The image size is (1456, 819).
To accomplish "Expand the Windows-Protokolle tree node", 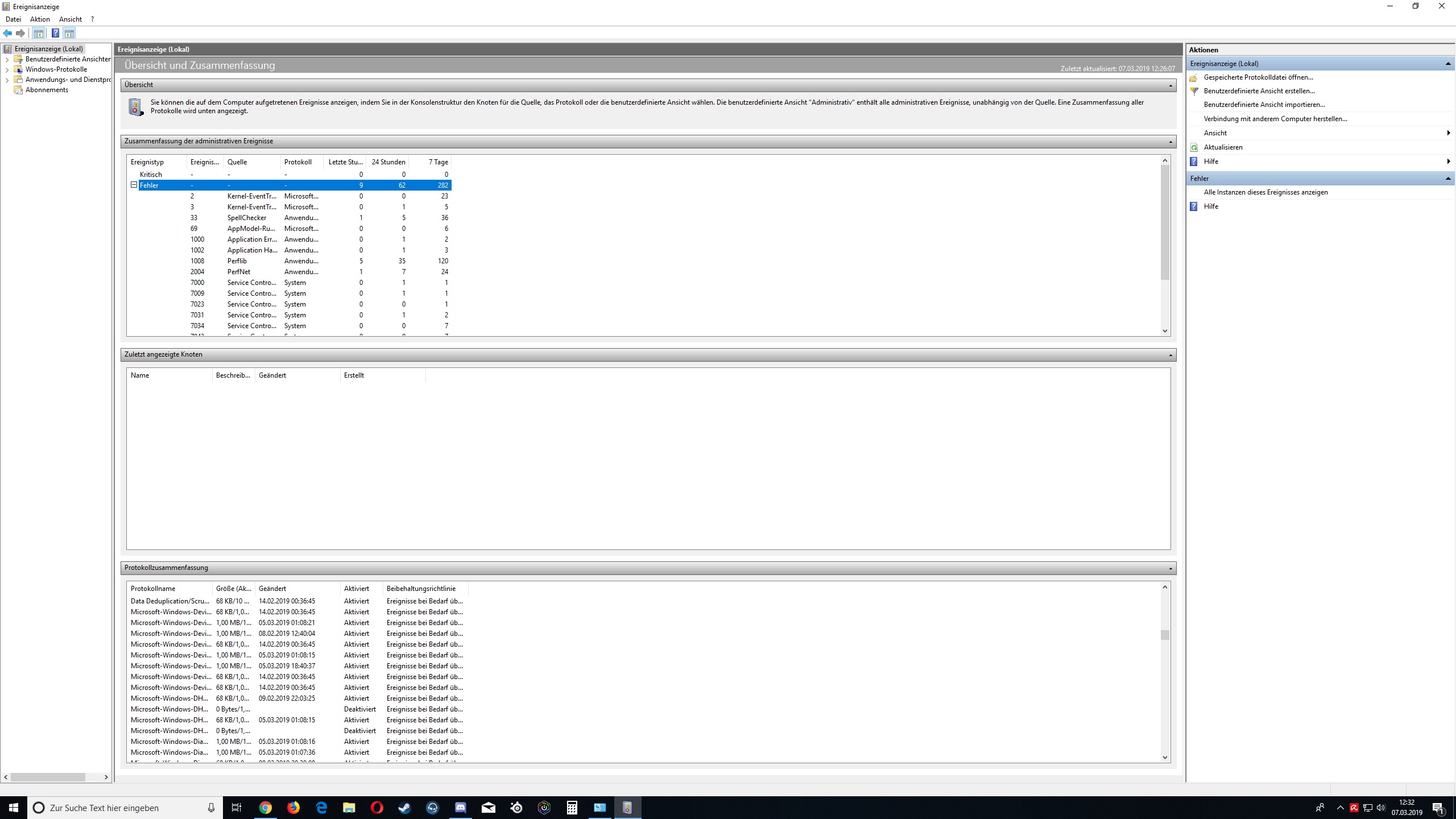I will click(7, 70).
